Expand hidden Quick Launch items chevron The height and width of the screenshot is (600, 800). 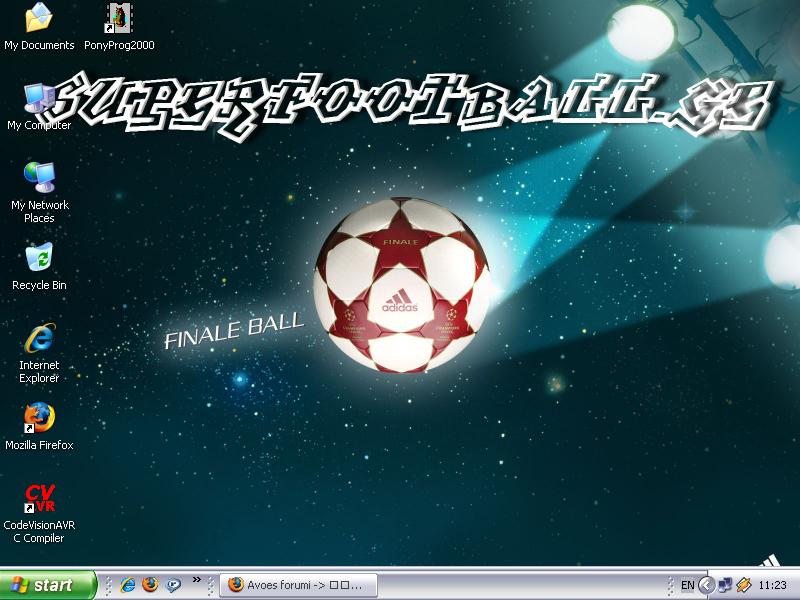(196, 580)
